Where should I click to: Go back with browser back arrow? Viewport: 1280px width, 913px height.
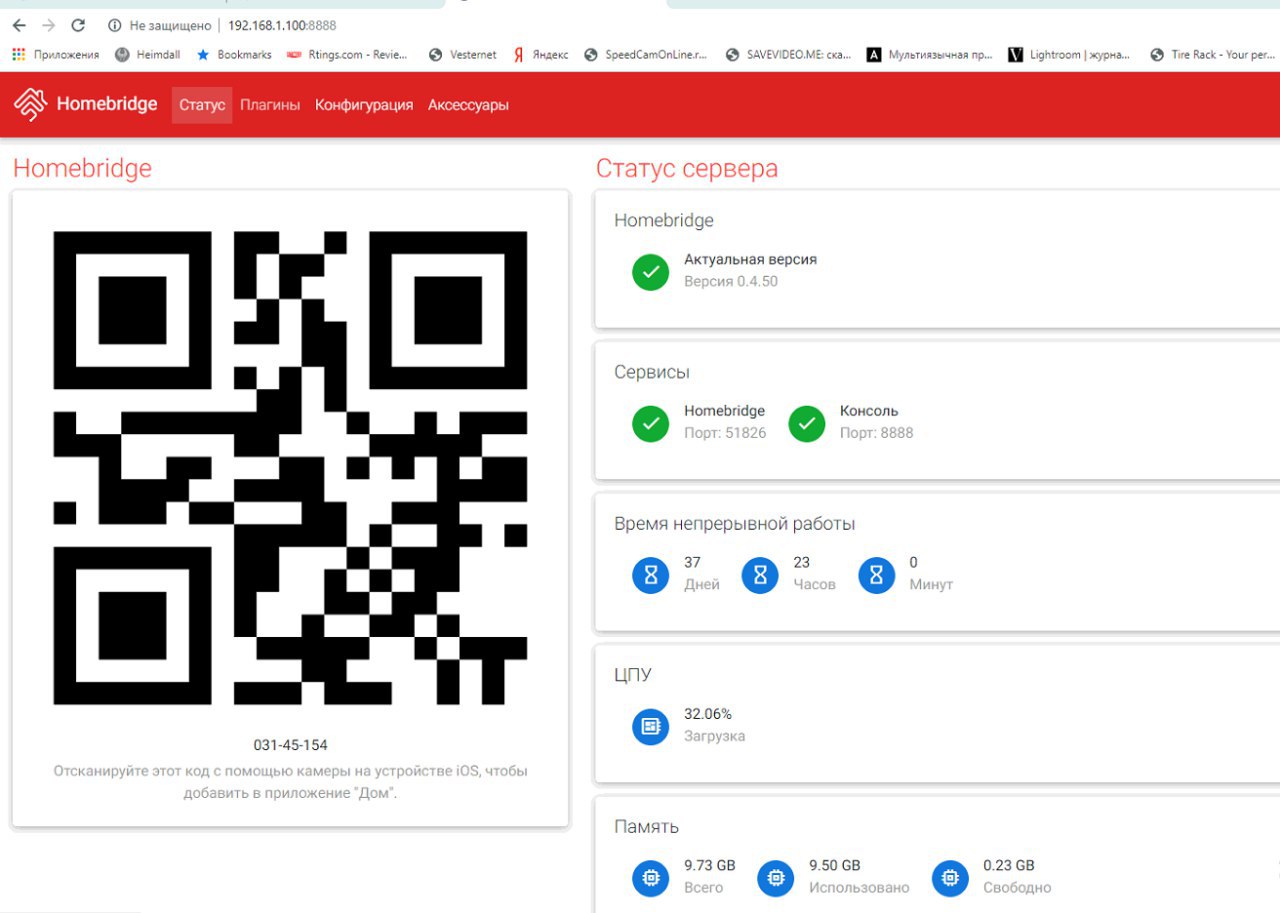tap(19, 25)
